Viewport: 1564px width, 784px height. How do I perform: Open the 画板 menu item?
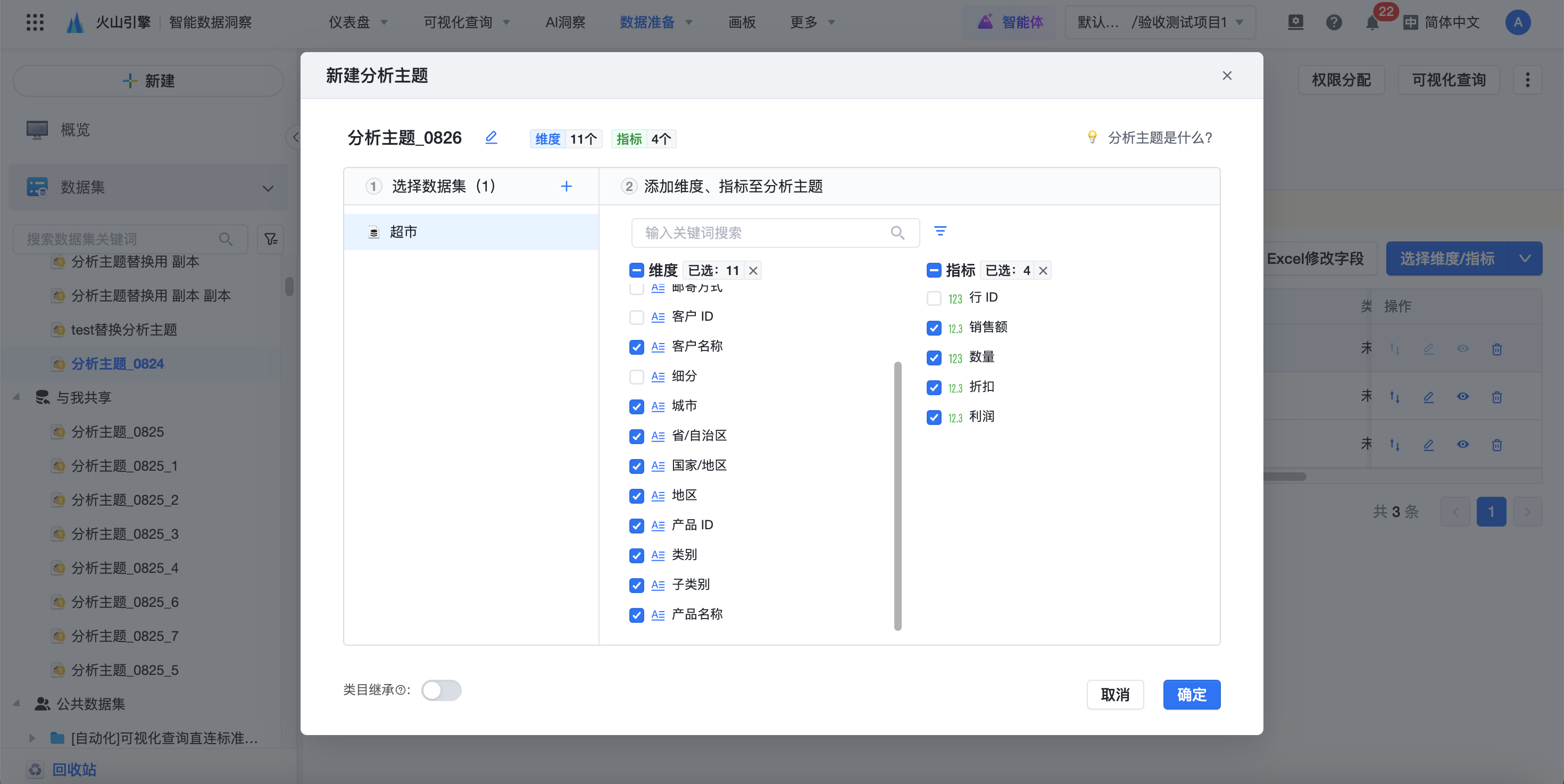pyautogui.click(x=742, y=22)
